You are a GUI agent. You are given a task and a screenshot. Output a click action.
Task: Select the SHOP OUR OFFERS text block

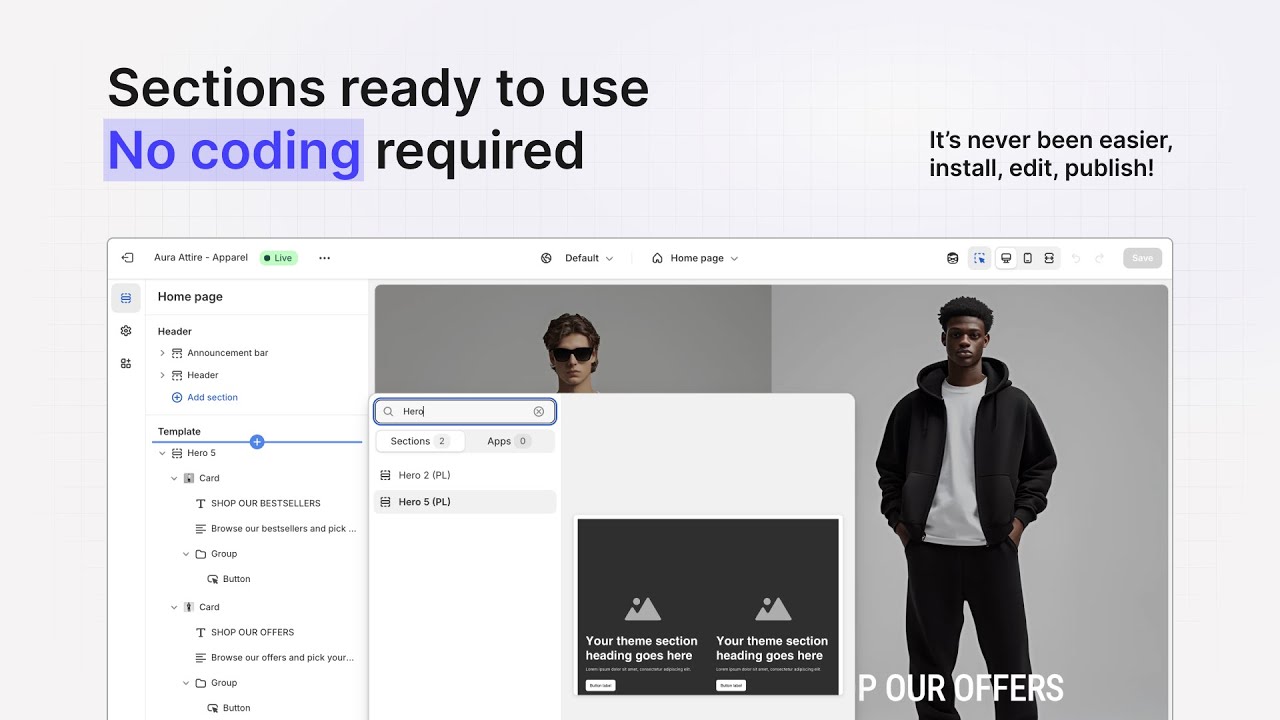click(x=245, y=632)
